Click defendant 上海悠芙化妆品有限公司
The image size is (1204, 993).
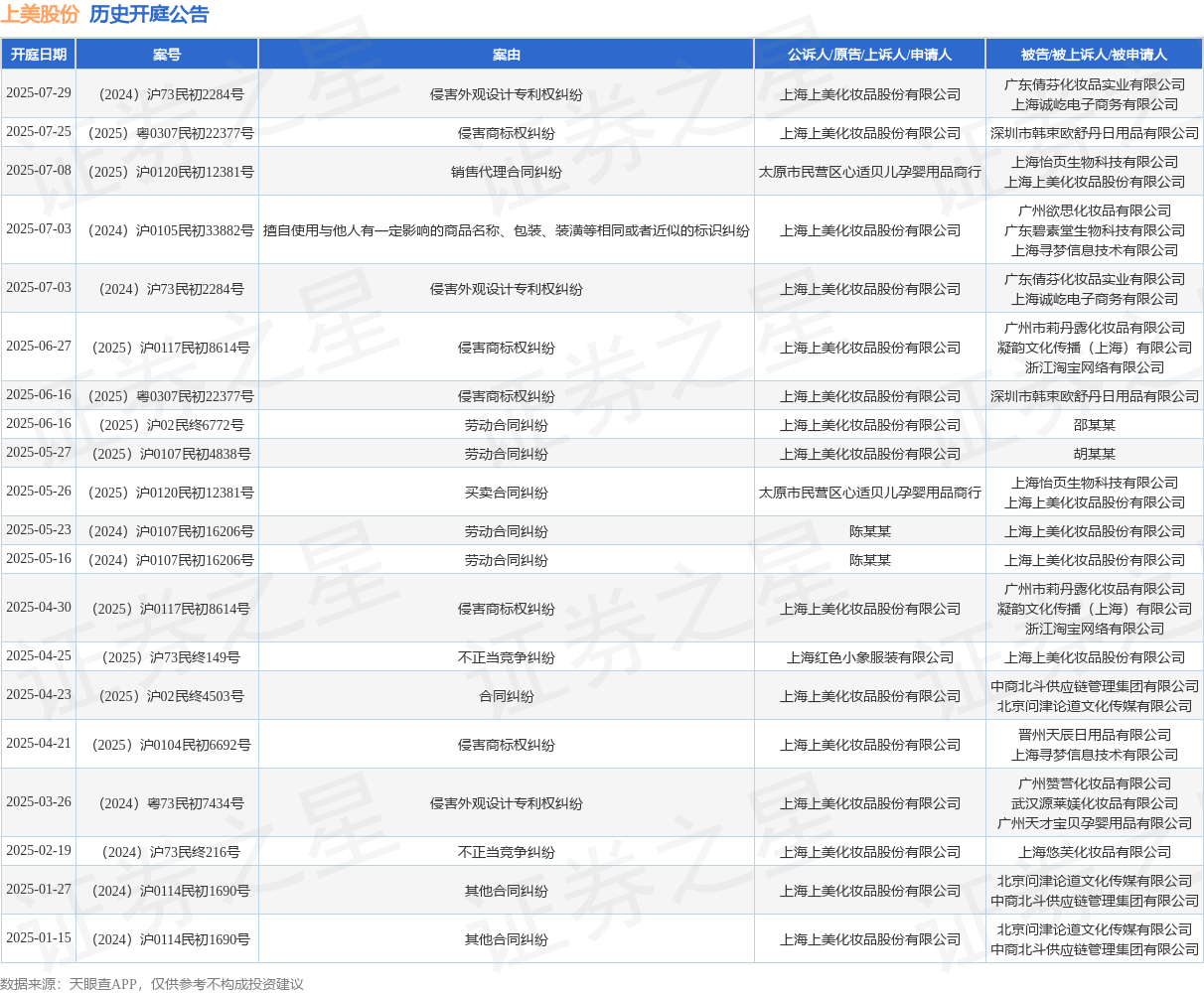1095,852
